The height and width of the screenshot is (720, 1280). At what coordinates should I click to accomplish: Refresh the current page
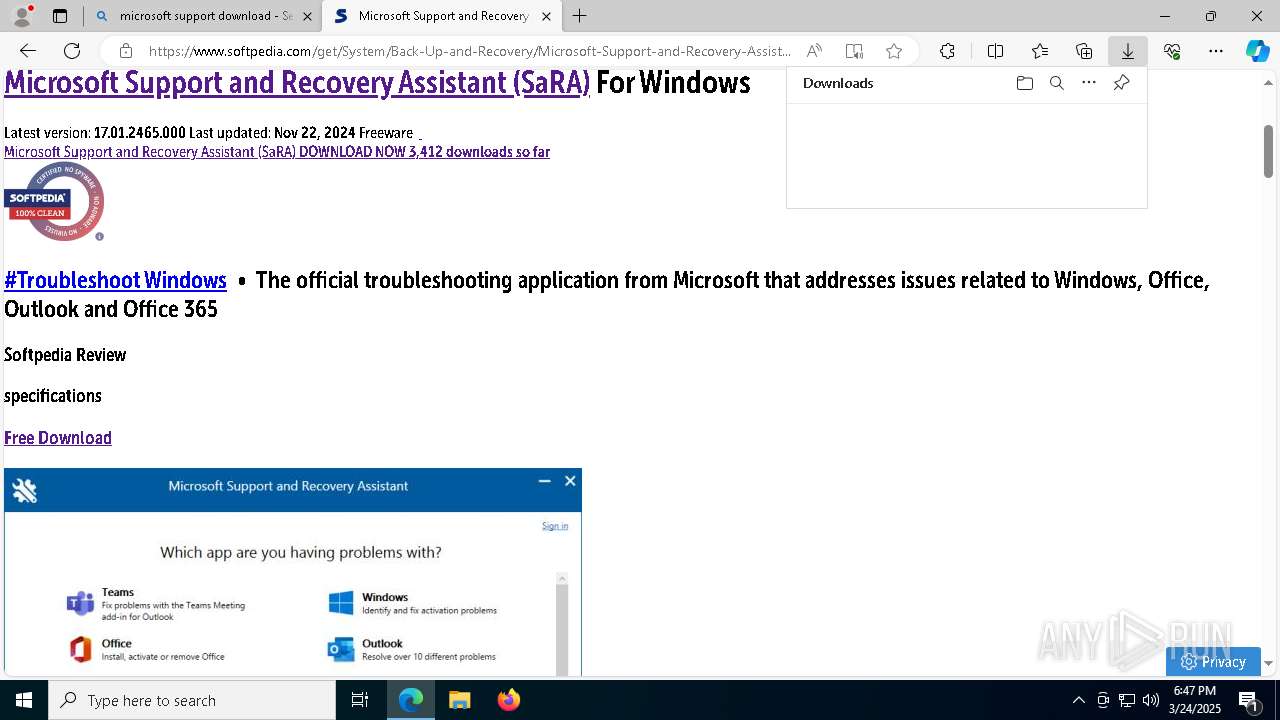(x=72, y=51)
